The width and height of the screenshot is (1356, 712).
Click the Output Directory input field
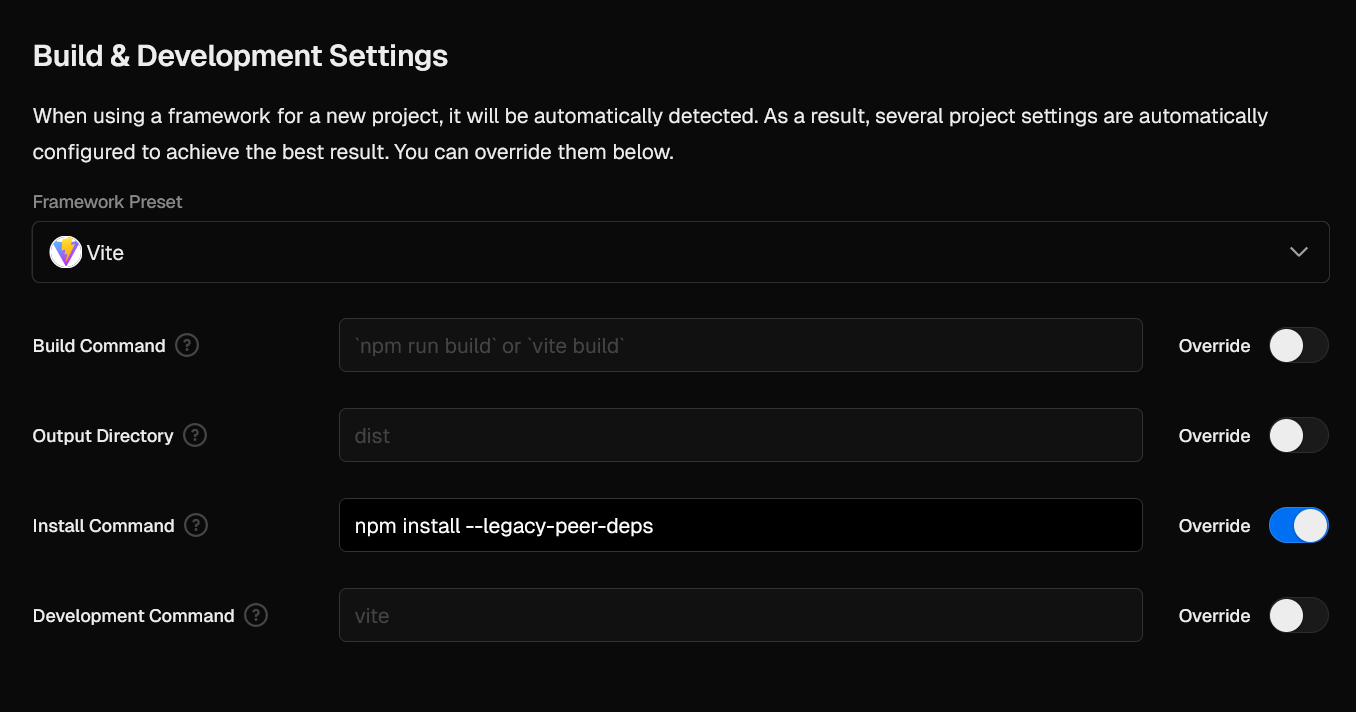click(740, 435)
